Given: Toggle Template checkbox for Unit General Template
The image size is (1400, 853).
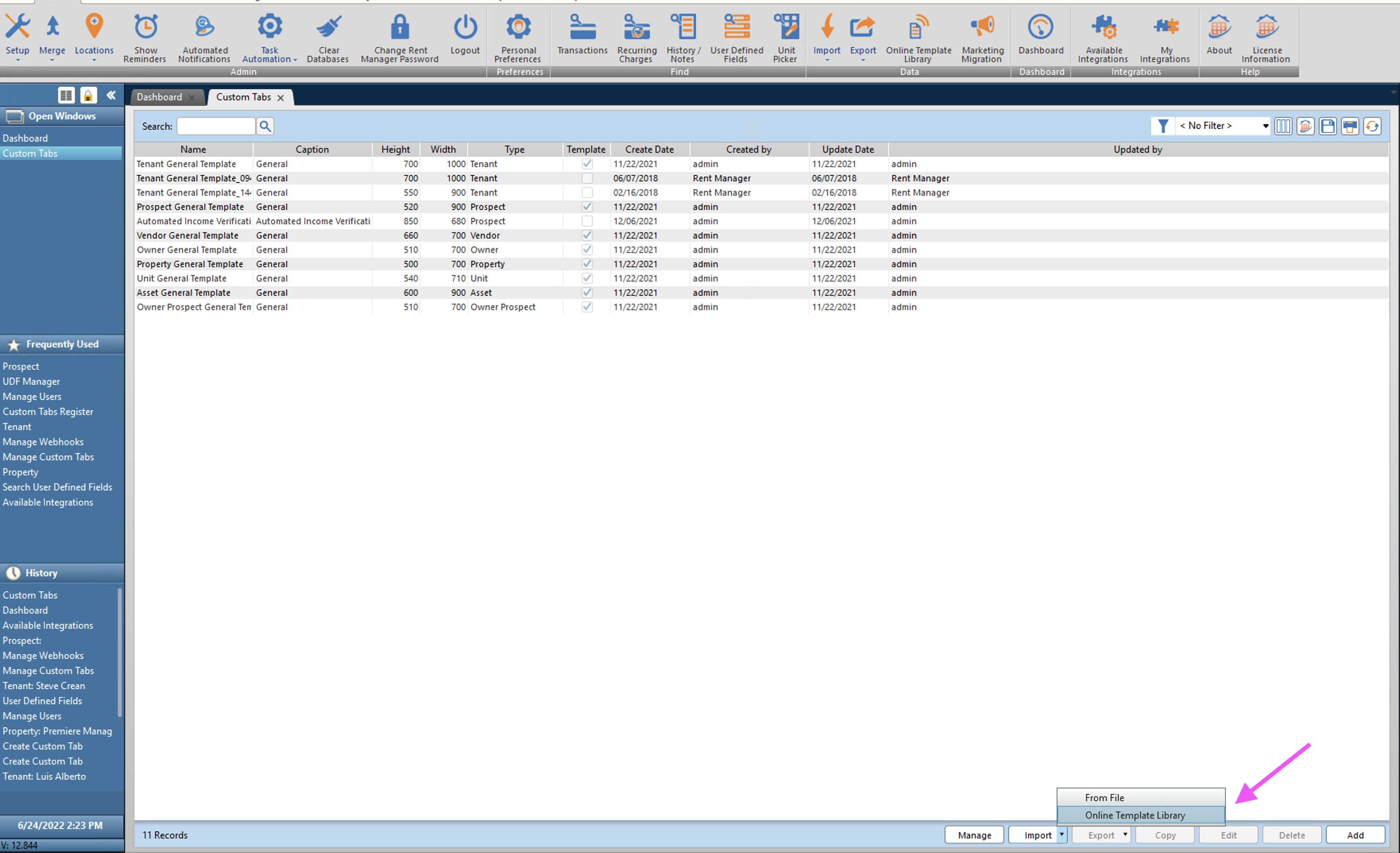Looking at the screenshot, I should pos(587,278).
